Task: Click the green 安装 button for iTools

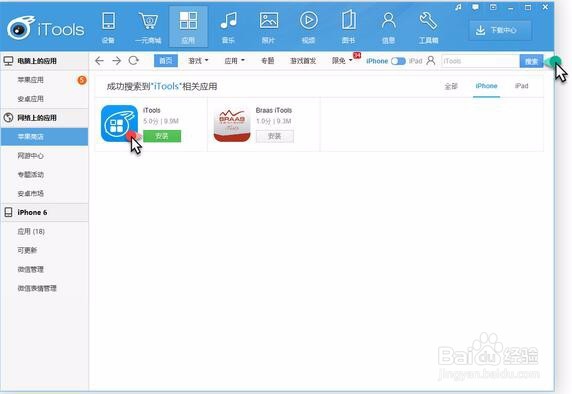Action: 162,136
